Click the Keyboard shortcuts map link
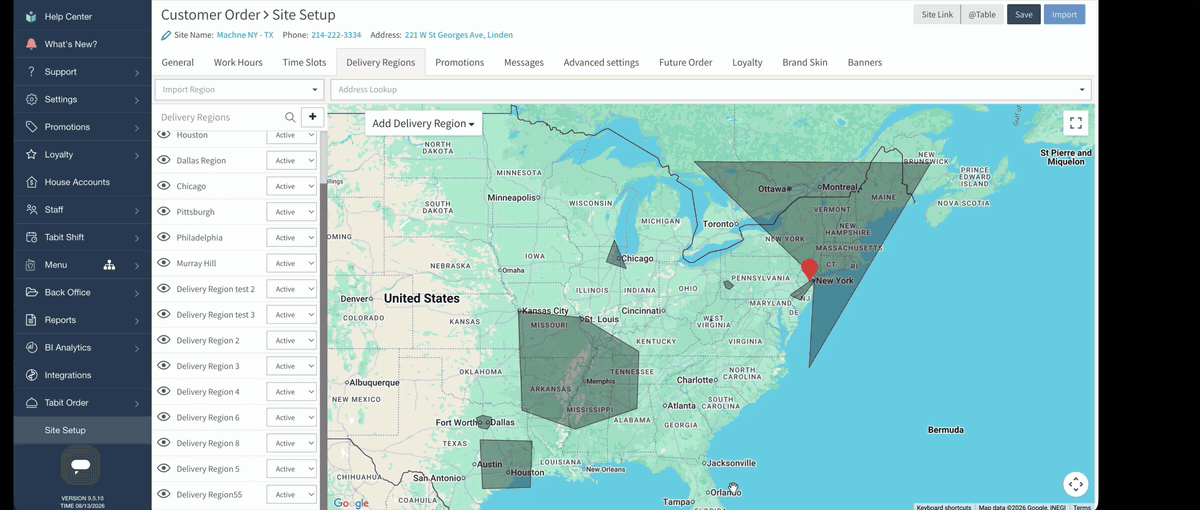The height and width of the screenshot is (510, 1200). (x=944, y=507)
